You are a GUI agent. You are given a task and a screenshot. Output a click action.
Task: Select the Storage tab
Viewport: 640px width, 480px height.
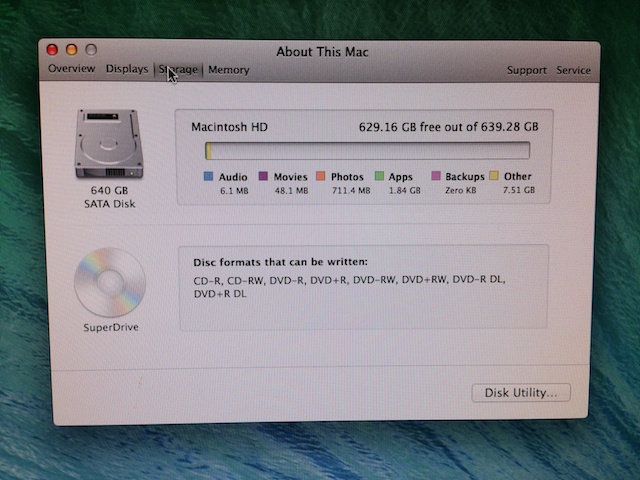tap(178, 70)
